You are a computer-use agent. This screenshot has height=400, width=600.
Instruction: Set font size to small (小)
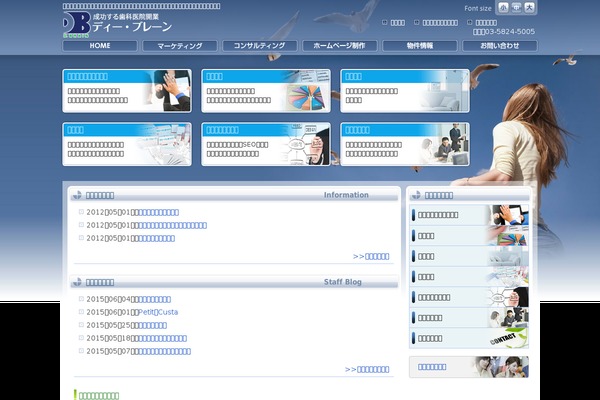tap(504, 8)
